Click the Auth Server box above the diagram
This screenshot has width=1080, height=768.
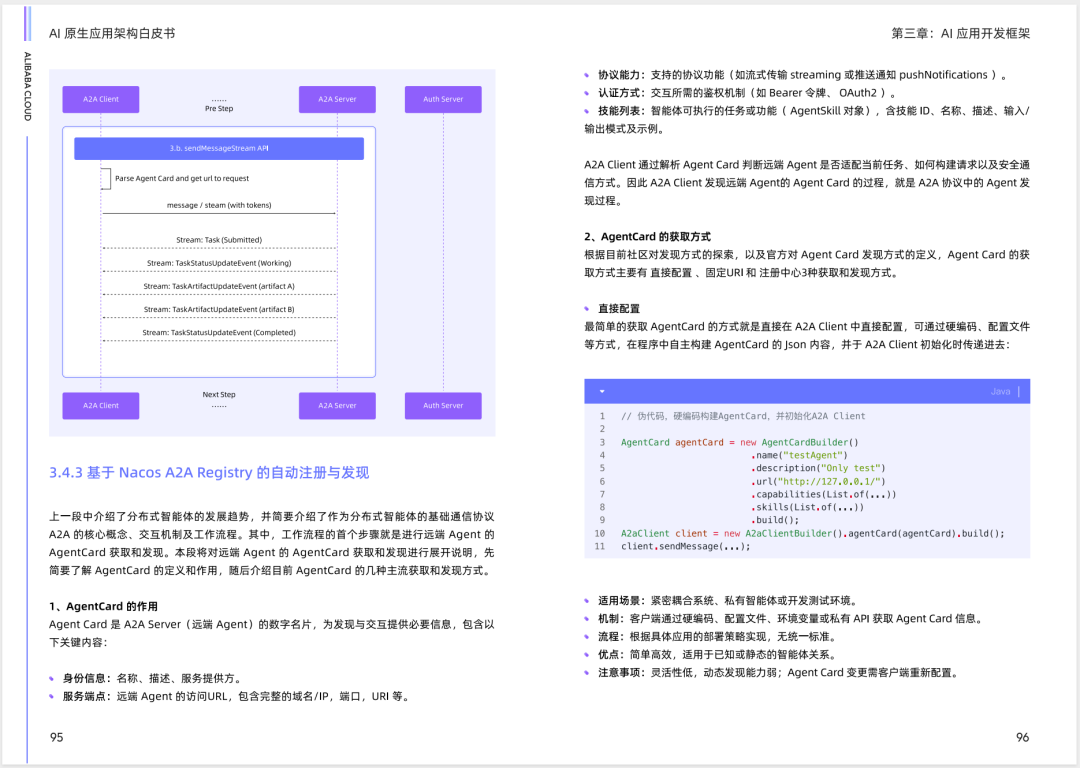click(443, 99)
